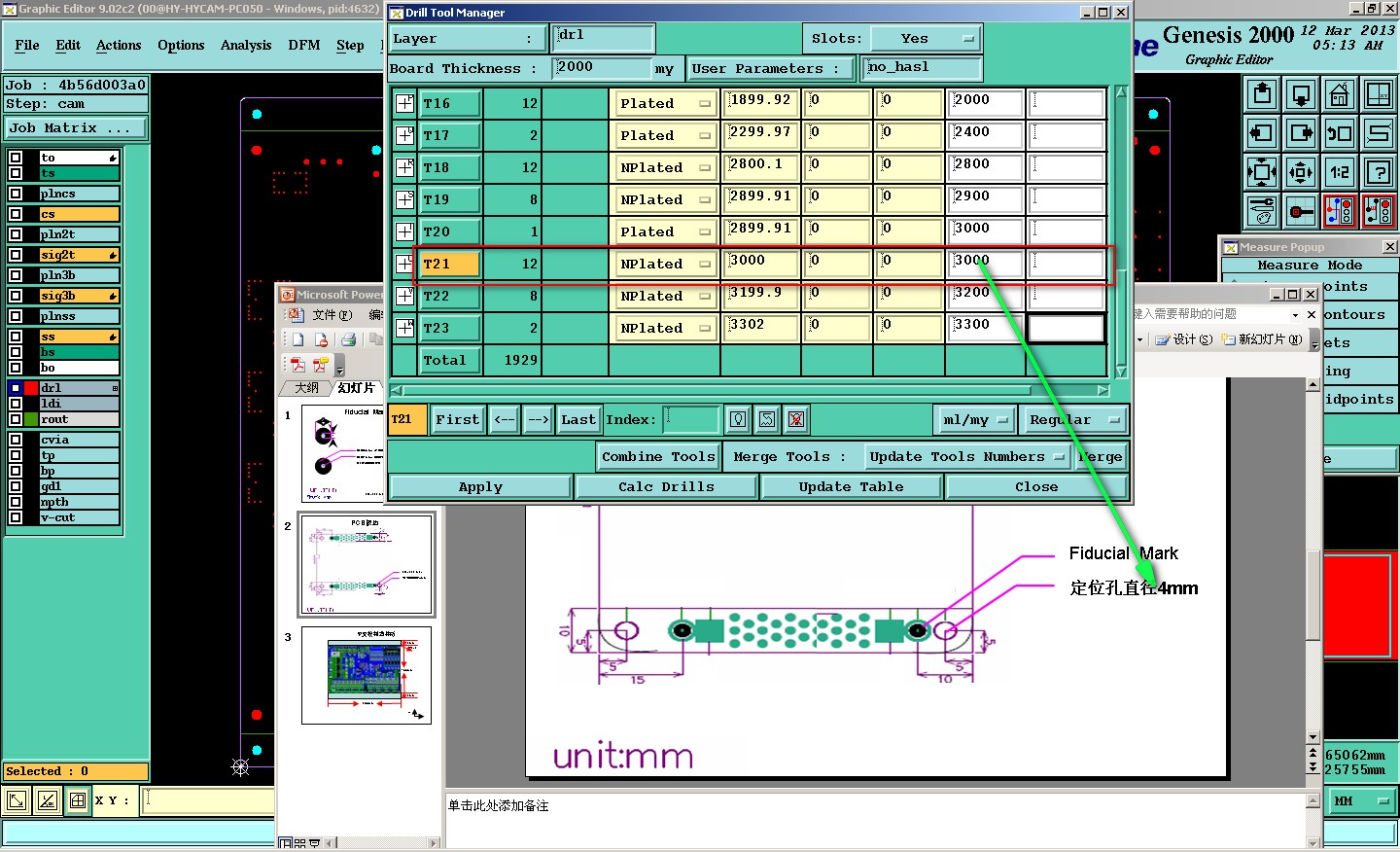Toggle the checkbox for layer cvia

pyautogui.click(x=16, y=440)
